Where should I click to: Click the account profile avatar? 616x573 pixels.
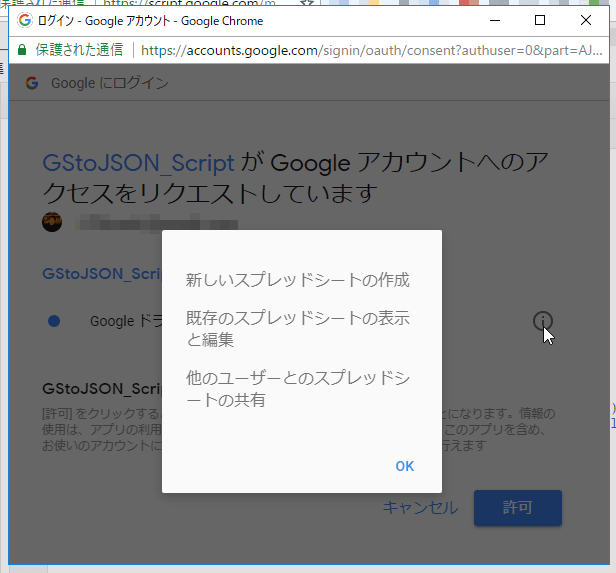52,222
